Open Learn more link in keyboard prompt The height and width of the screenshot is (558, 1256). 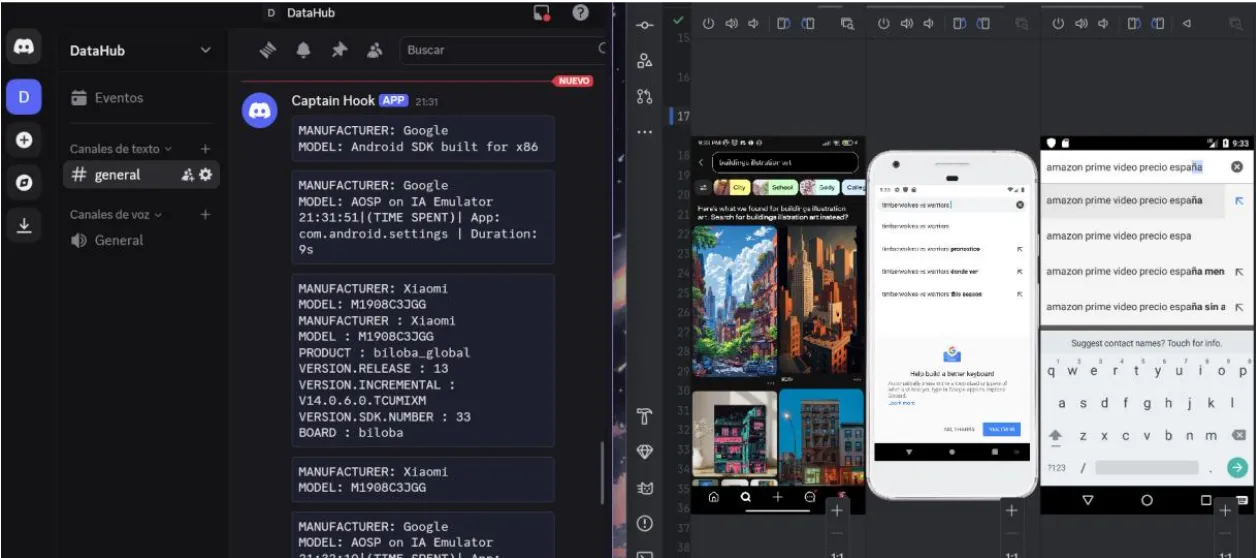pyautogui.click(x=901, y=403)
